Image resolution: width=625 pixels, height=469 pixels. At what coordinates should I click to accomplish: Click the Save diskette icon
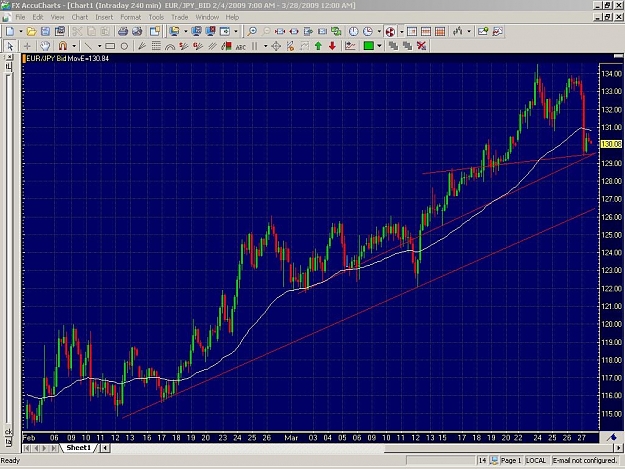(45, 31)
